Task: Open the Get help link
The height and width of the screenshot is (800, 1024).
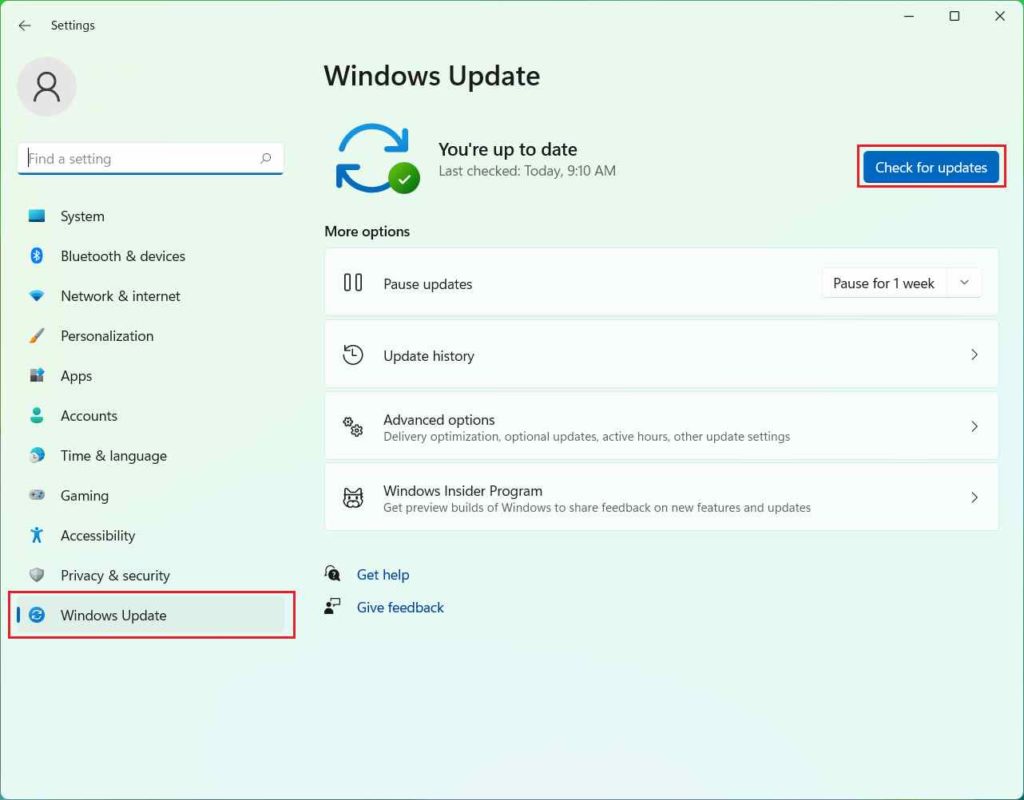Action: point(383,575)
